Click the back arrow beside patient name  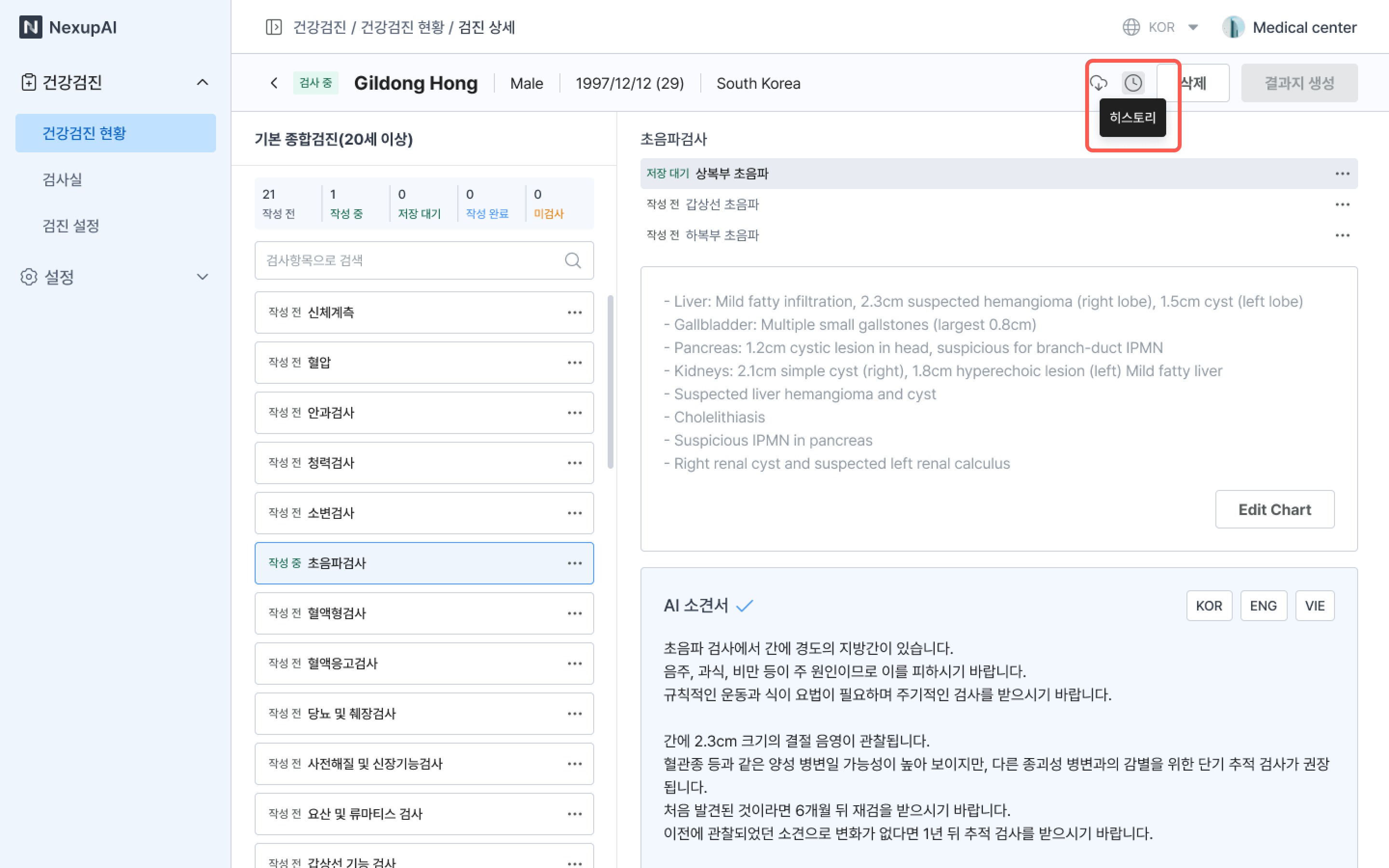click(x=274, y=83)
